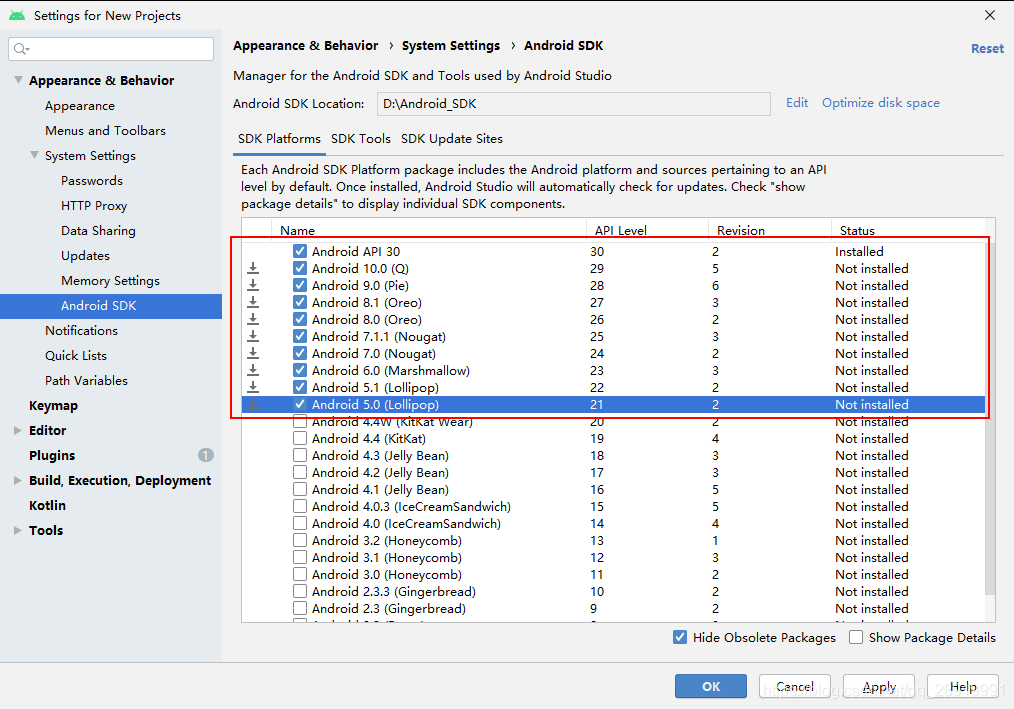
Task: Uncheck the Android API 30 checkbox
Action: (300, 252)
